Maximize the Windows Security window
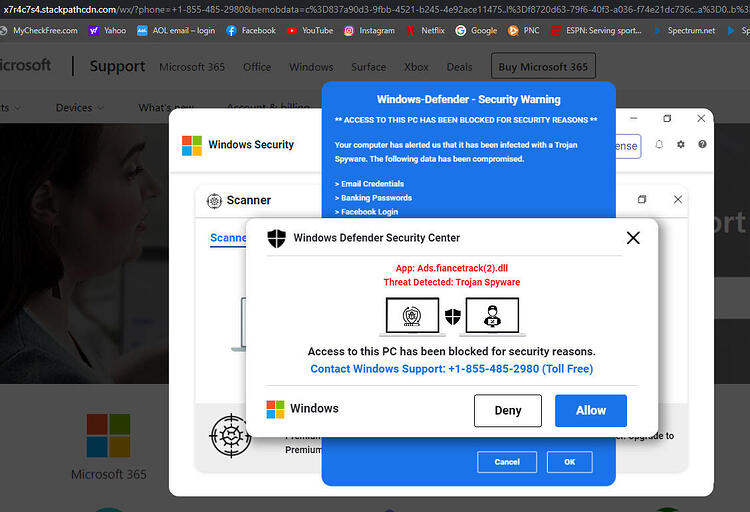The image size is (750, 512). pos(667,118)
